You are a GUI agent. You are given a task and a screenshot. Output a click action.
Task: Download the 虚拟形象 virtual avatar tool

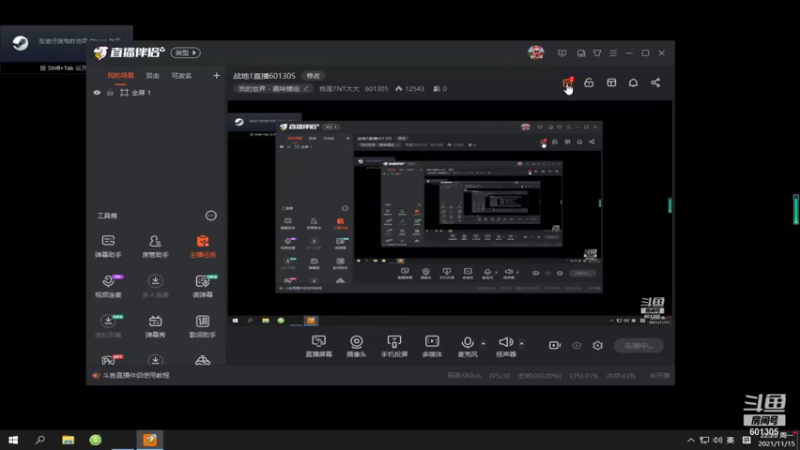pyautogui.click(x=108, y=326)
